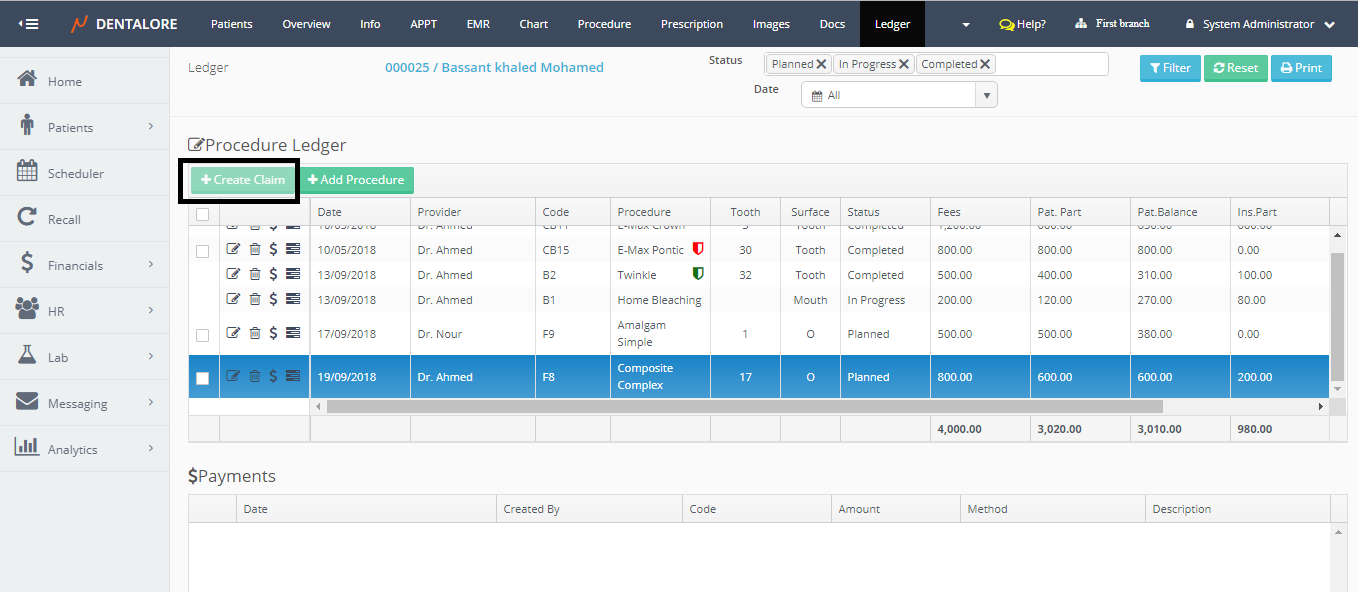Remove the In Progress status tag

(903, 64)
